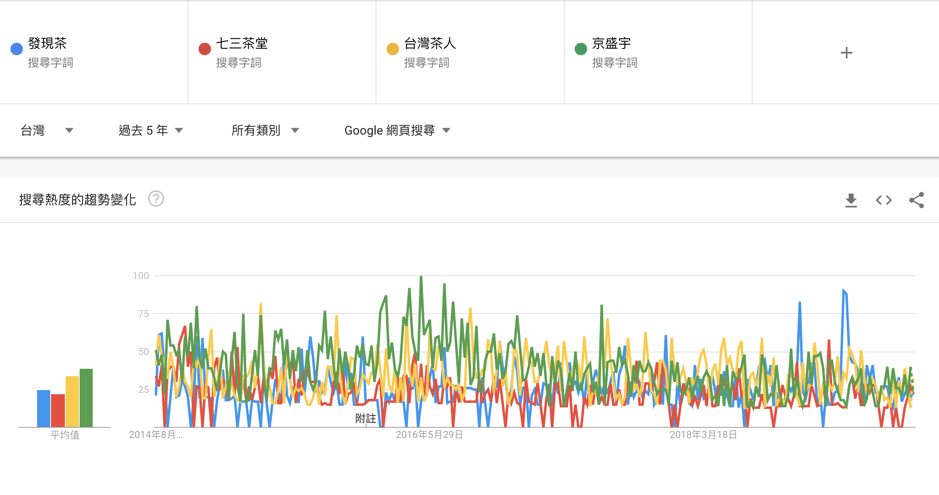Click the green dot beside 京盛宇
The image size is (939, 495).
click(x=581, y=49)
